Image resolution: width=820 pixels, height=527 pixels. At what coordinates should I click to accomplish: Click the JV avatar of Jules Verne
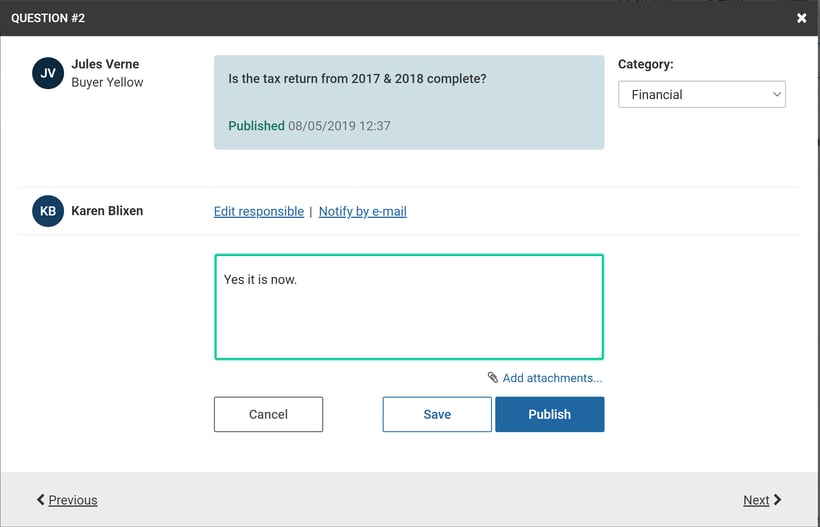[x=48, y=73]
